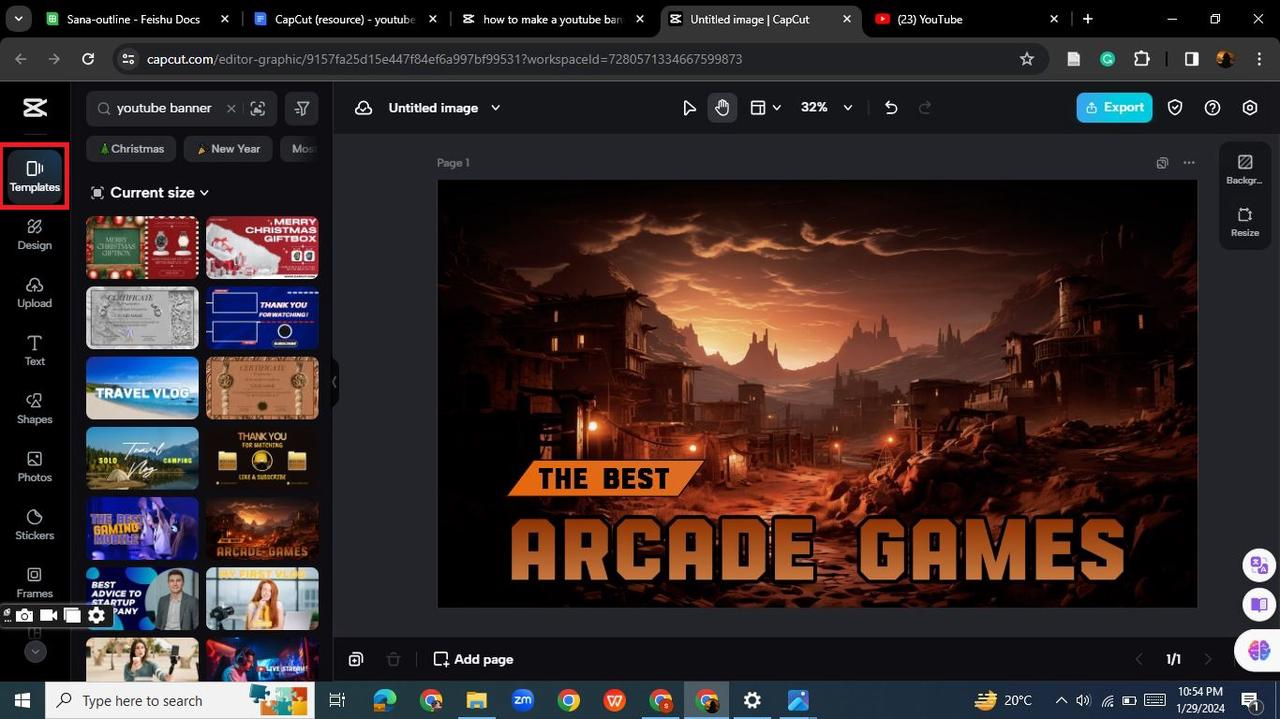The image size is (1280, 719).
Task: Open the Upload panel
Action: (34, 293)
